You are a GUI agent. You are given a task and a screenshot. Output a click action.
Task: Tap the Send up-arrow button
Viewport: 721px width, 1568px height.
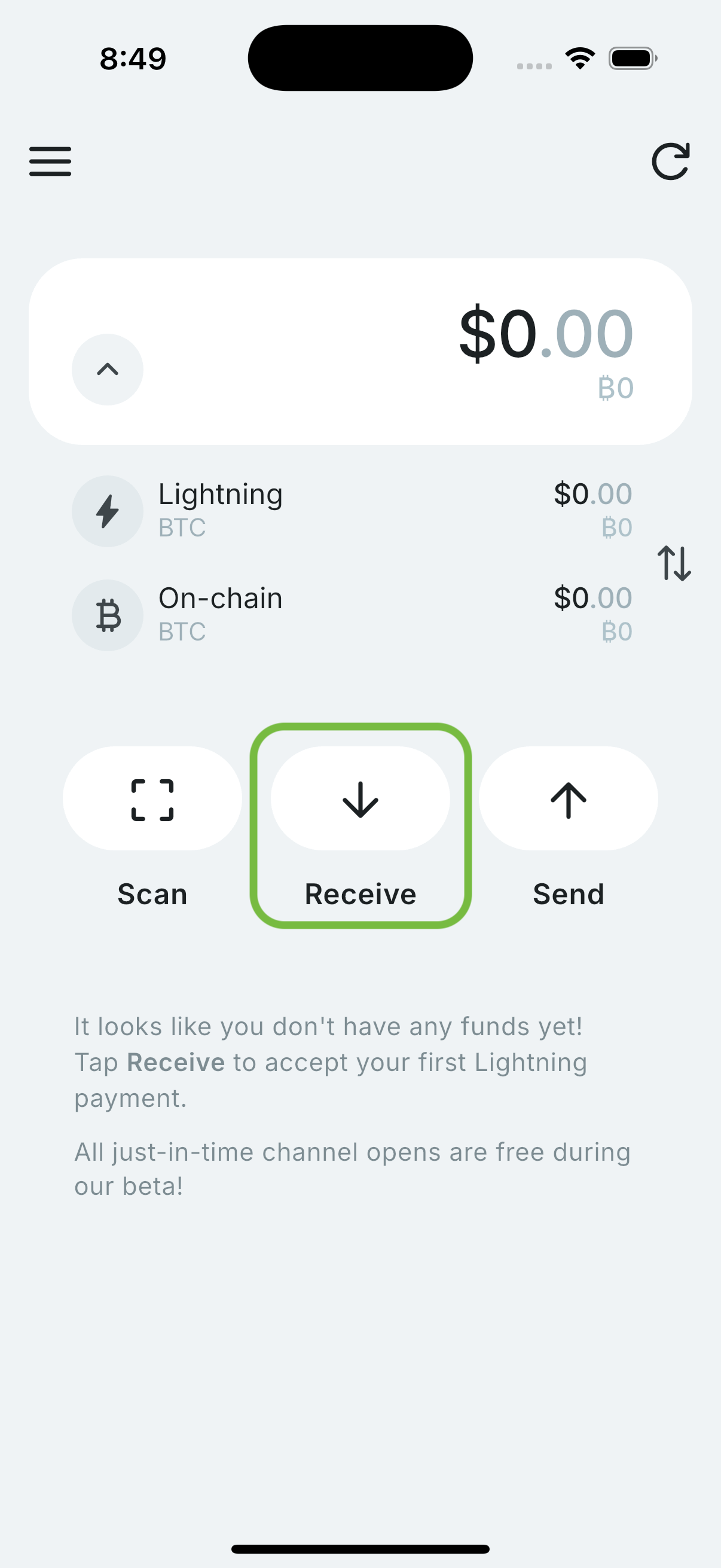(x=569, y=798)
